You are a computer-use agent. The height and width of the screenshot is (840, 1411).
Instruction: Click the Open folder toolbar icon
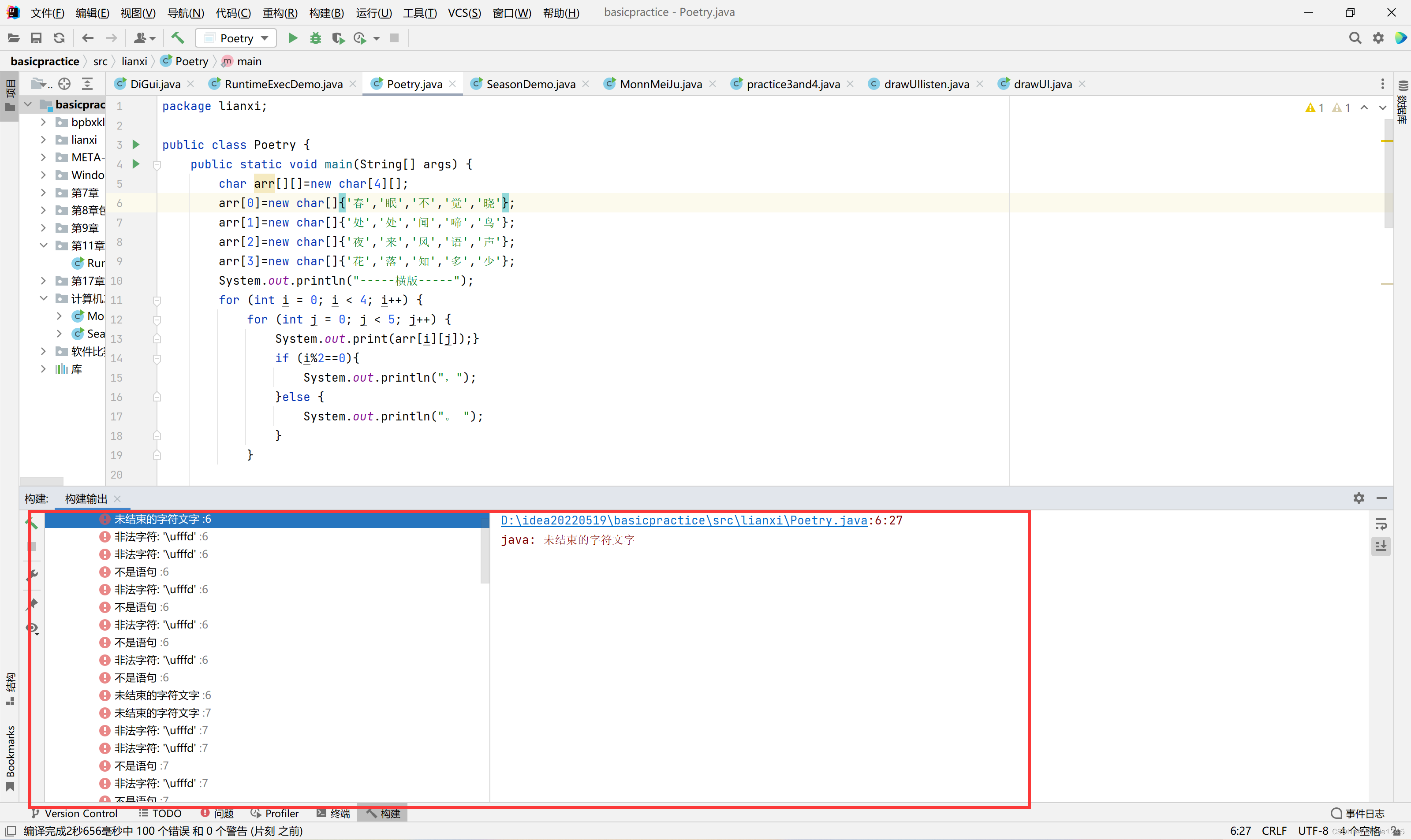[14, 38]
